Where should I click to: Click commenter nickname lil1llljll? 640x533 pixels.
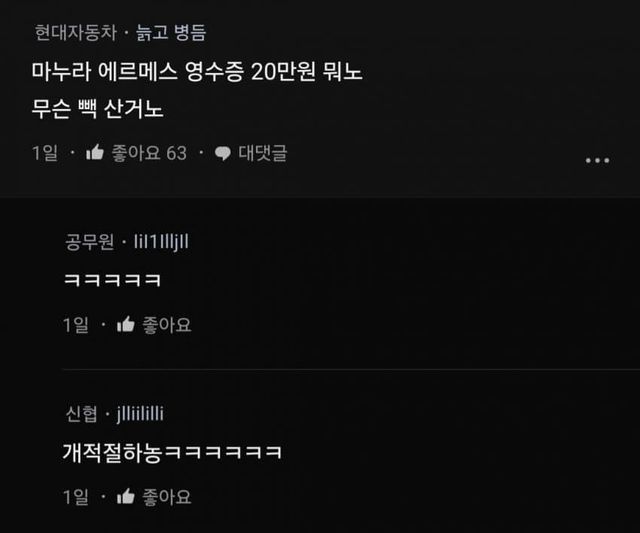coord(161,242)
